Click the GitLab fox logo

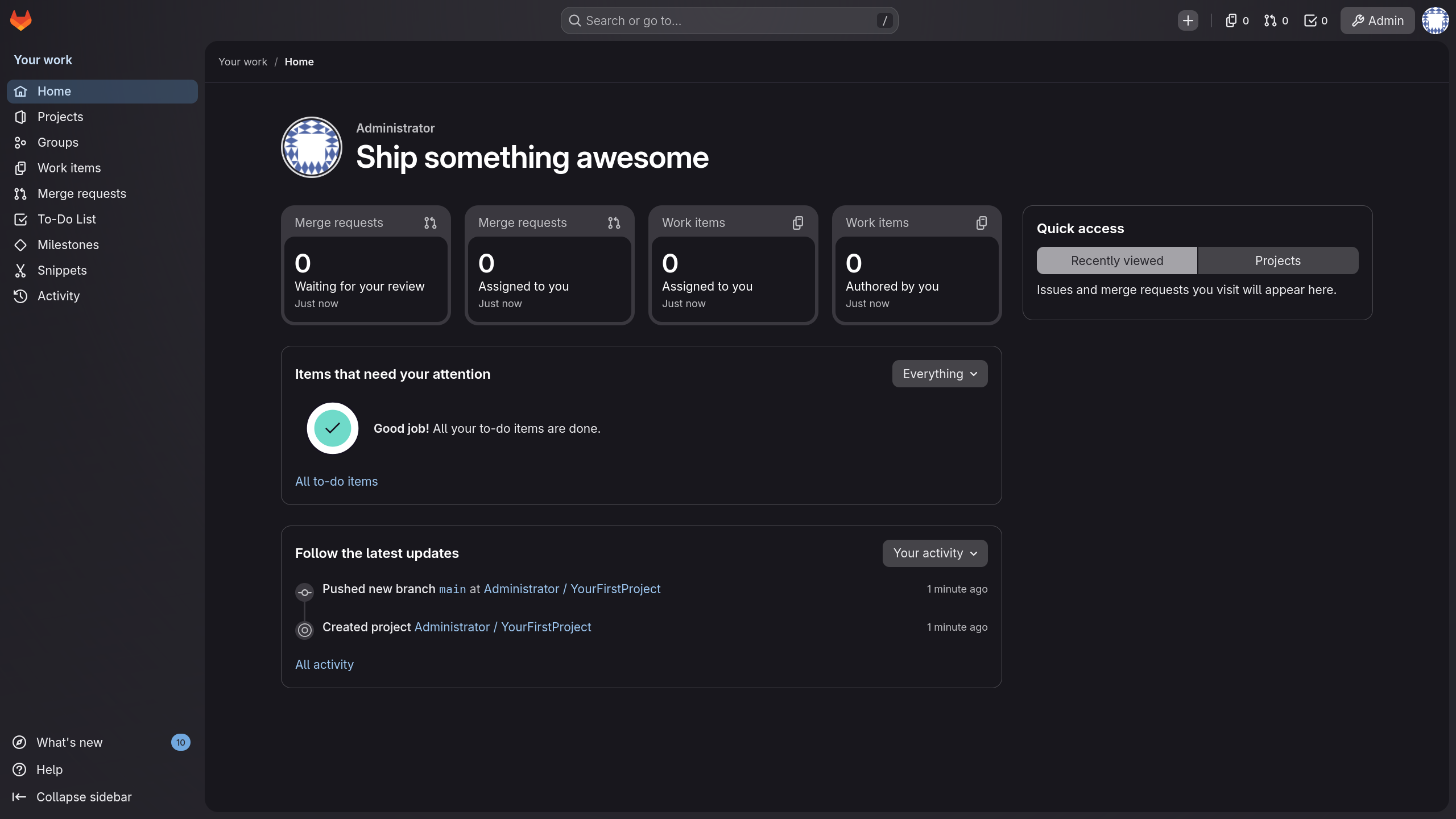coord(21,20)
